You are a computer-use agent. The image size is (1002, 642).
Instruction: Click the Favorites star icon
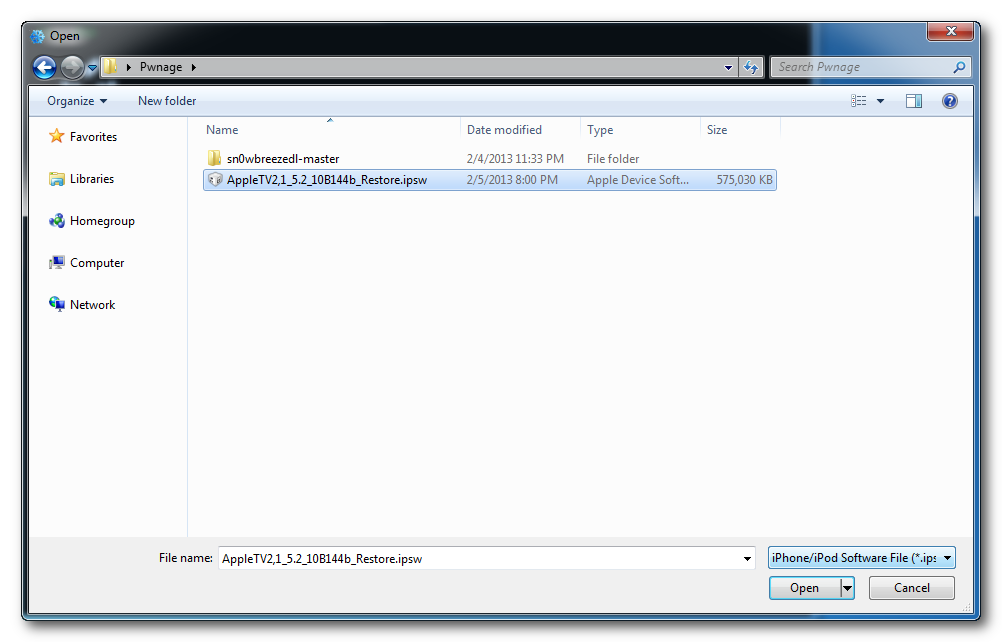pos(57,136)
